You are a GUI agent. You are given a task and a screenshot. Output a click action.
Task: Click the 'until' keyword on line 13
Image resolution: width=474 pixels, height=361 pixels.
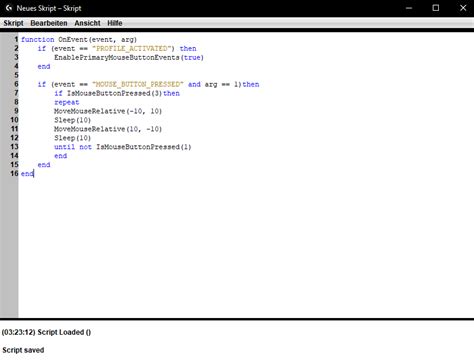64,147
